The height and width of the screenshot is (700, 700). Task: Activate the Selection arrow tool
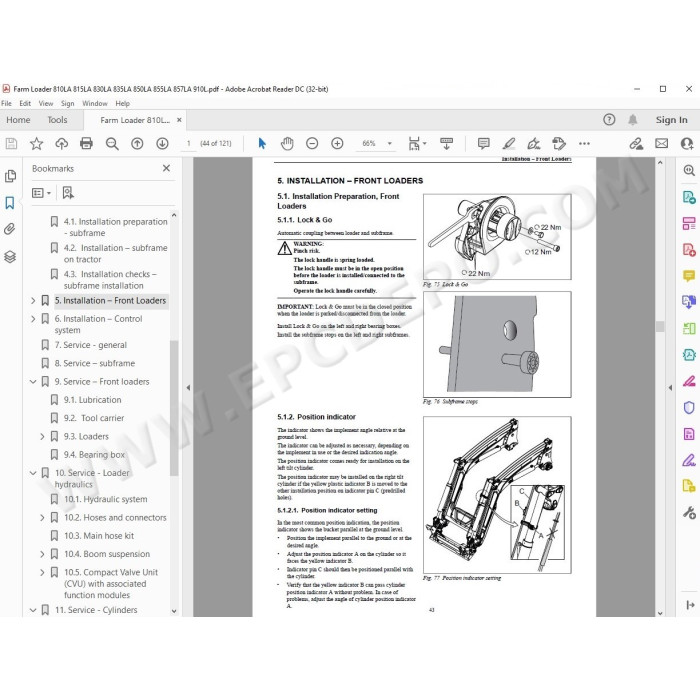(x=262, y=143)
